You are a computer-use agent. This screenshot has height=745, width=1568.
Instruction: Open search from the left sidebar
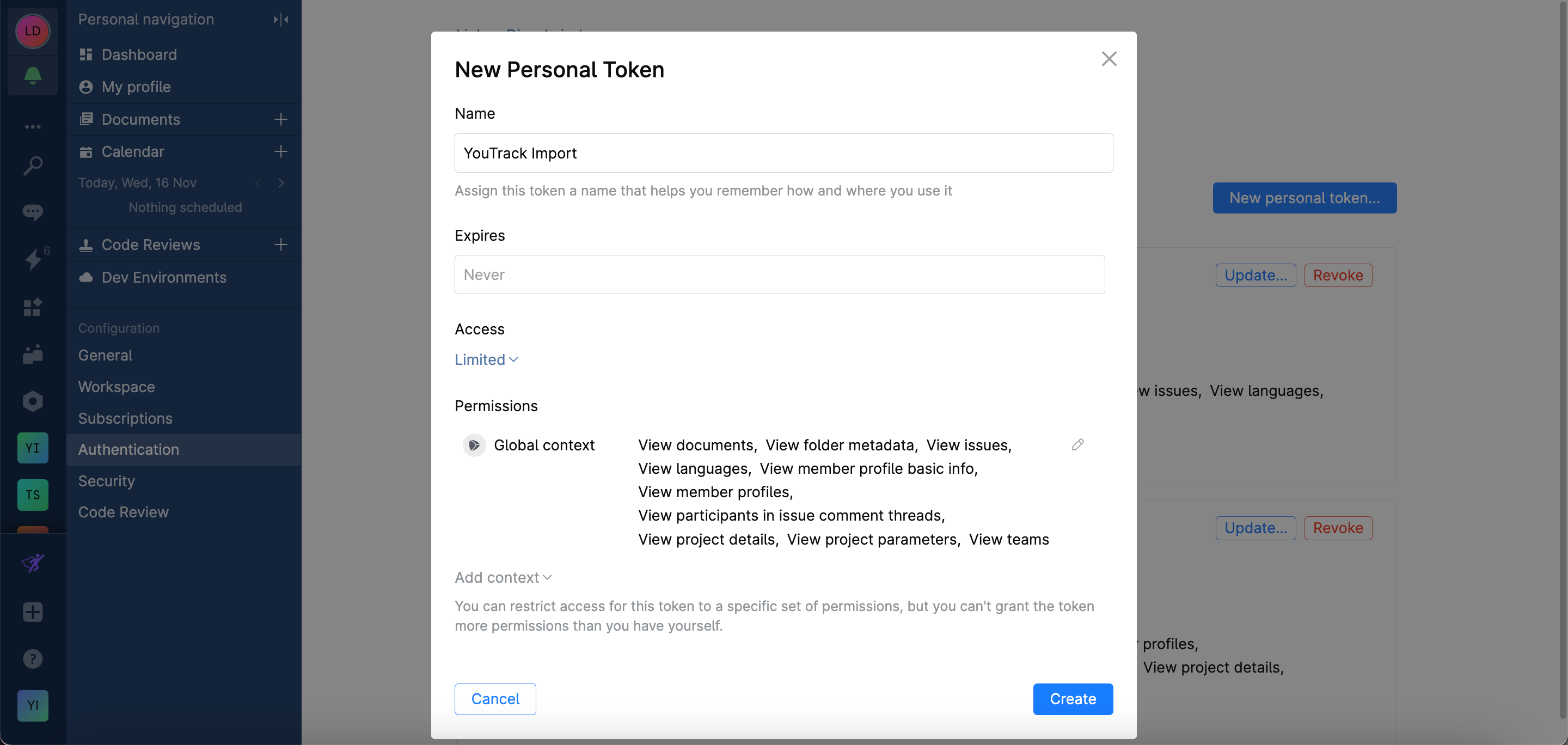point(32,164)
